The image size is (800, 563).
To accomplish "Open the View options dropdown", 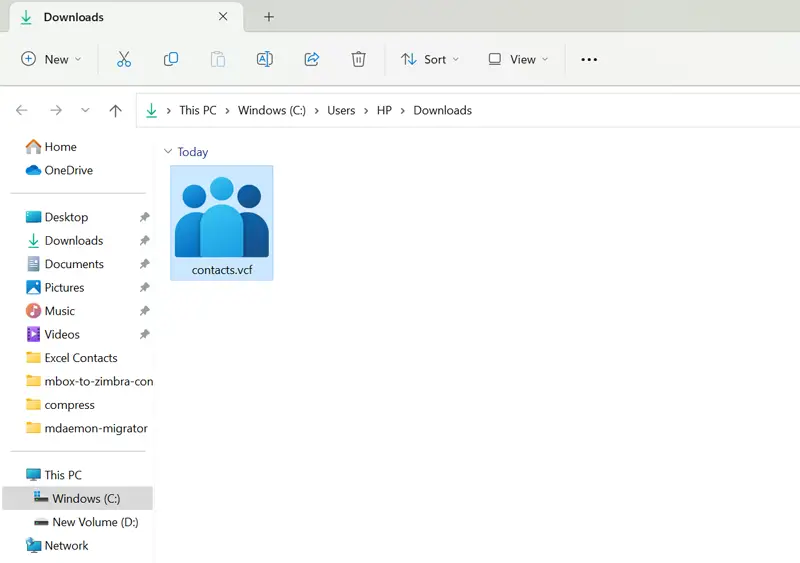I will [518, 60].
